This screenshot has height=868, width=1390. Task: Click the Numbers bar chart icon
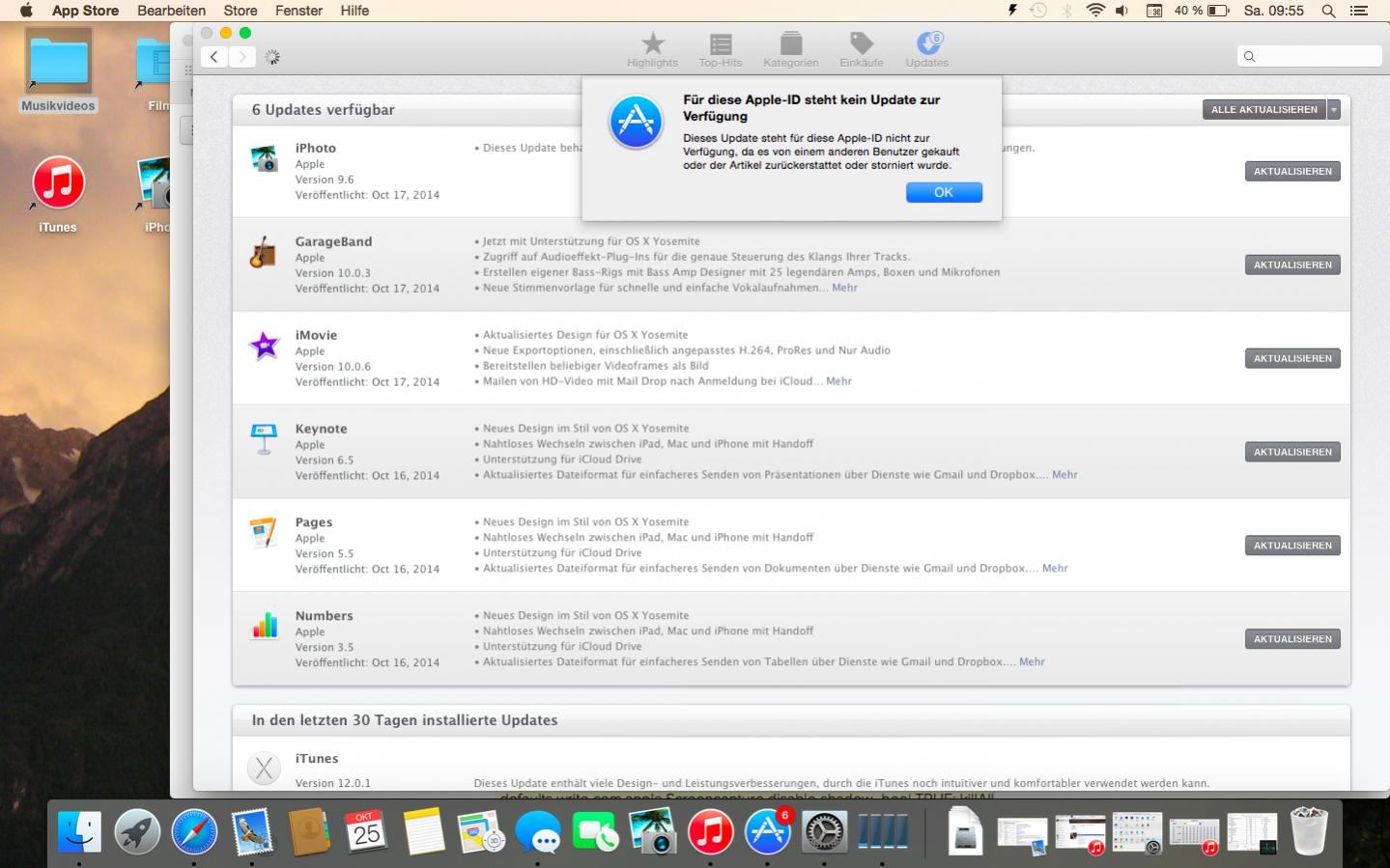[x=264, y=626]
